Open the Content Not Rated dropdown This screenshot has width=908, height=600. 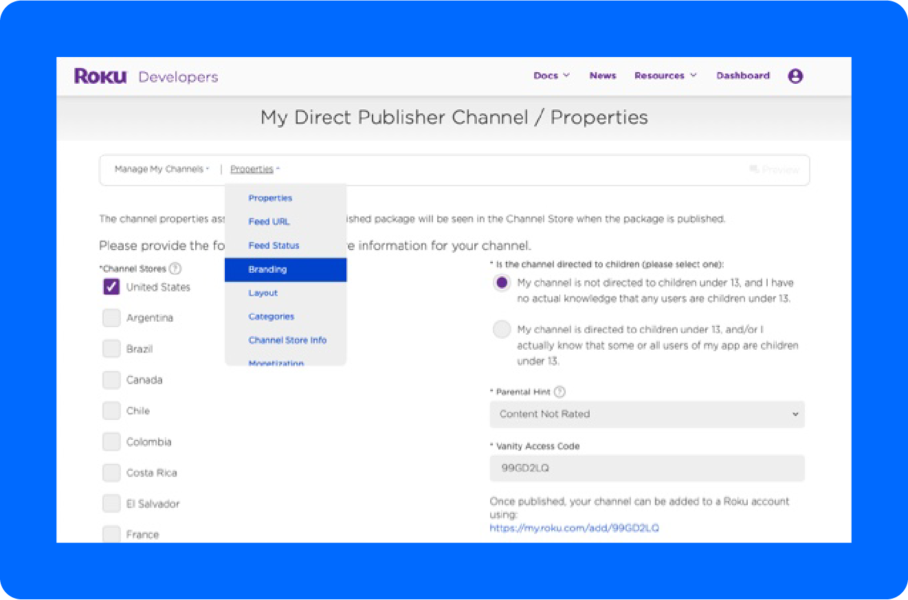pos(646,413)
